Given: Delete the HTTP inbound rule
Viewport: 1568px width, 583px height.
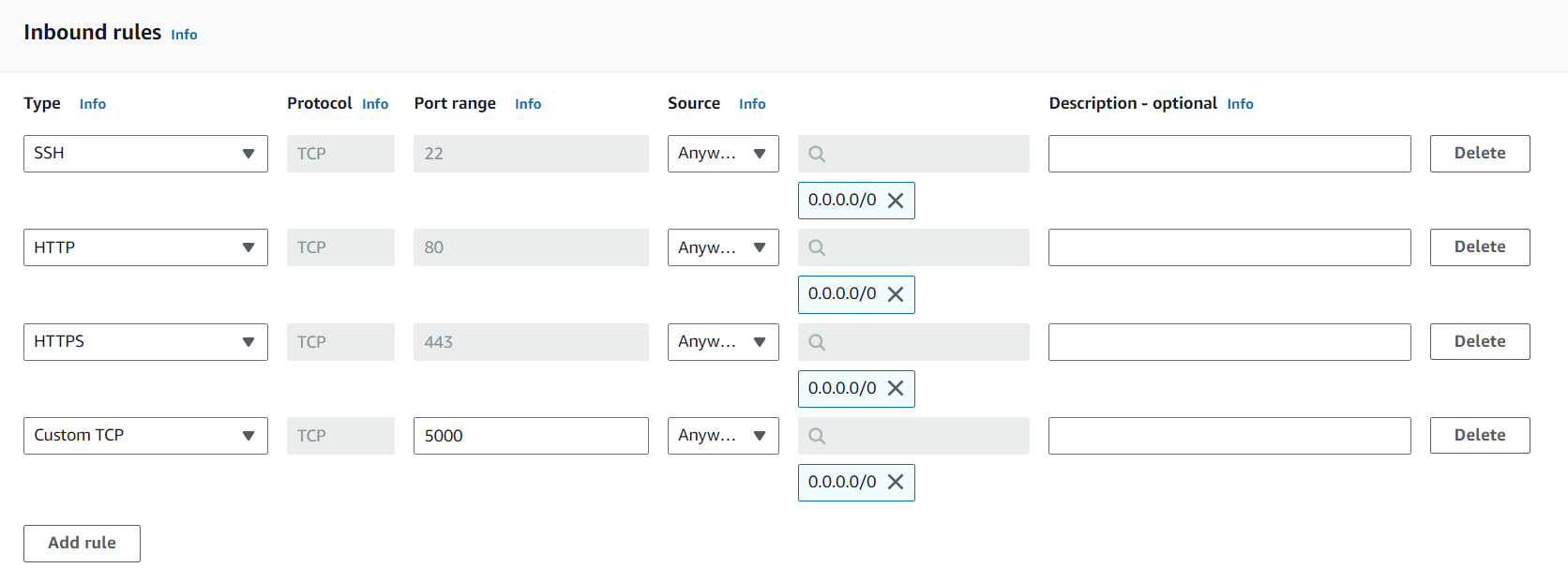Looking at the screenshot, I should point(1480,247).
